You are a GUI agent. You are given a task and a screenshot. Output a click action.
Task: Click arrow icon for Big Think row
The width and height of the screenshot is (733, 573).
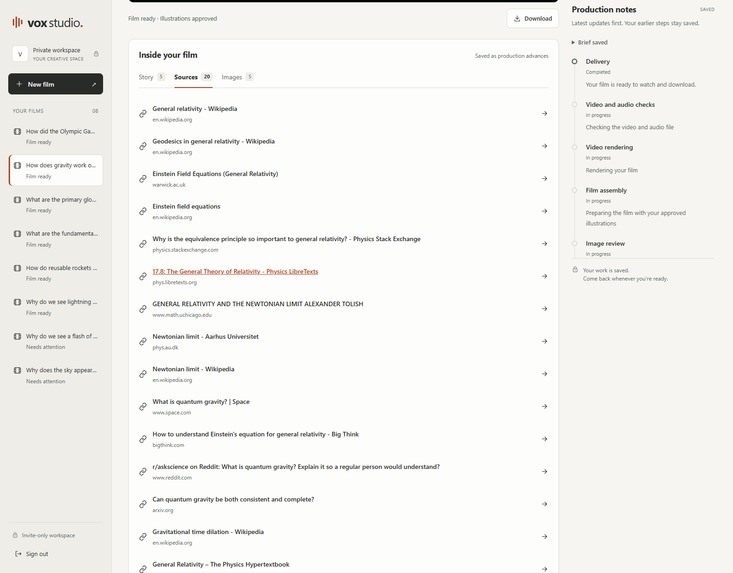[545, 439]
